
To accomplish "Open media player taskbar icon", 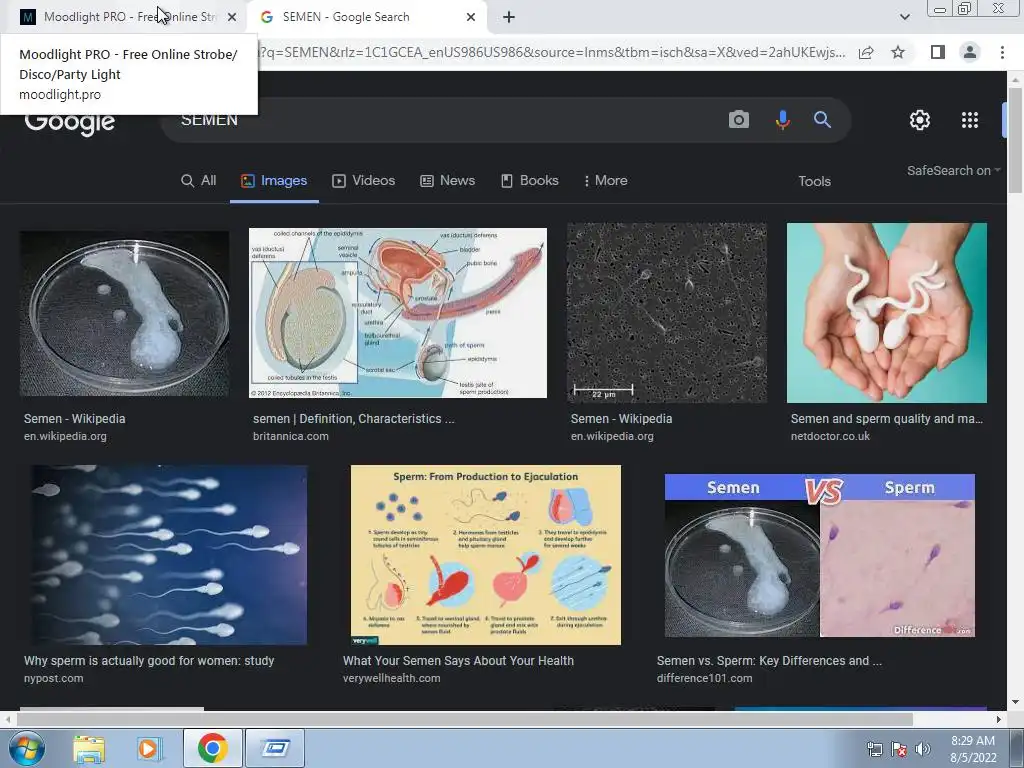I will coord(149,749).
